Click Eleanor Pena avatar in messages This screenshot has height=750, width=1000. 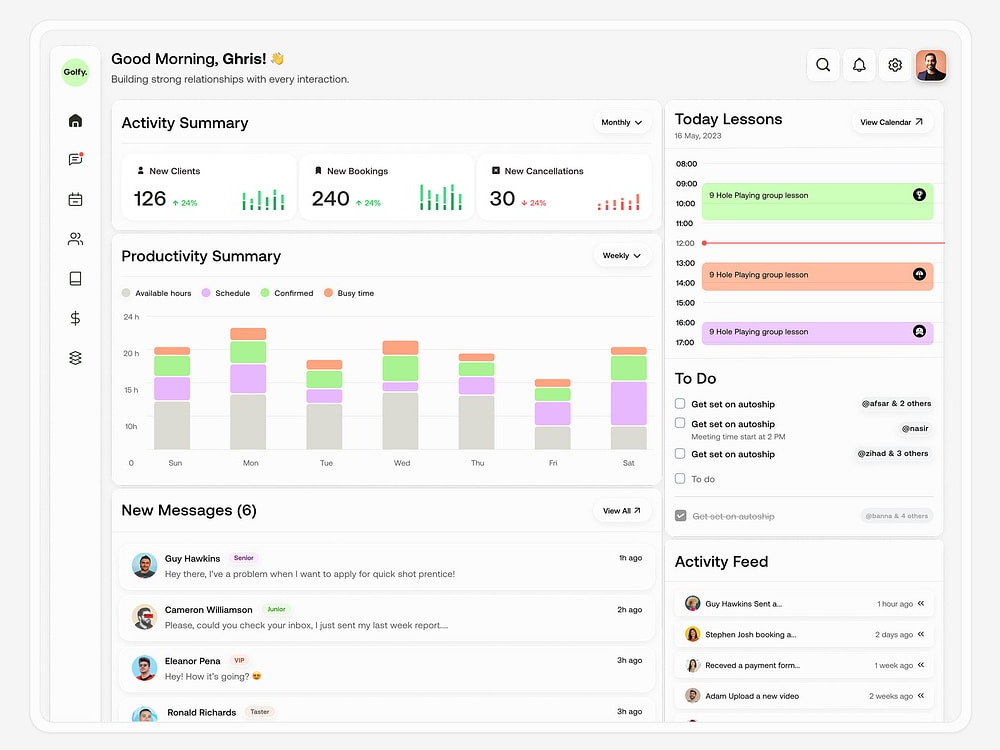[x=145, y=668]
